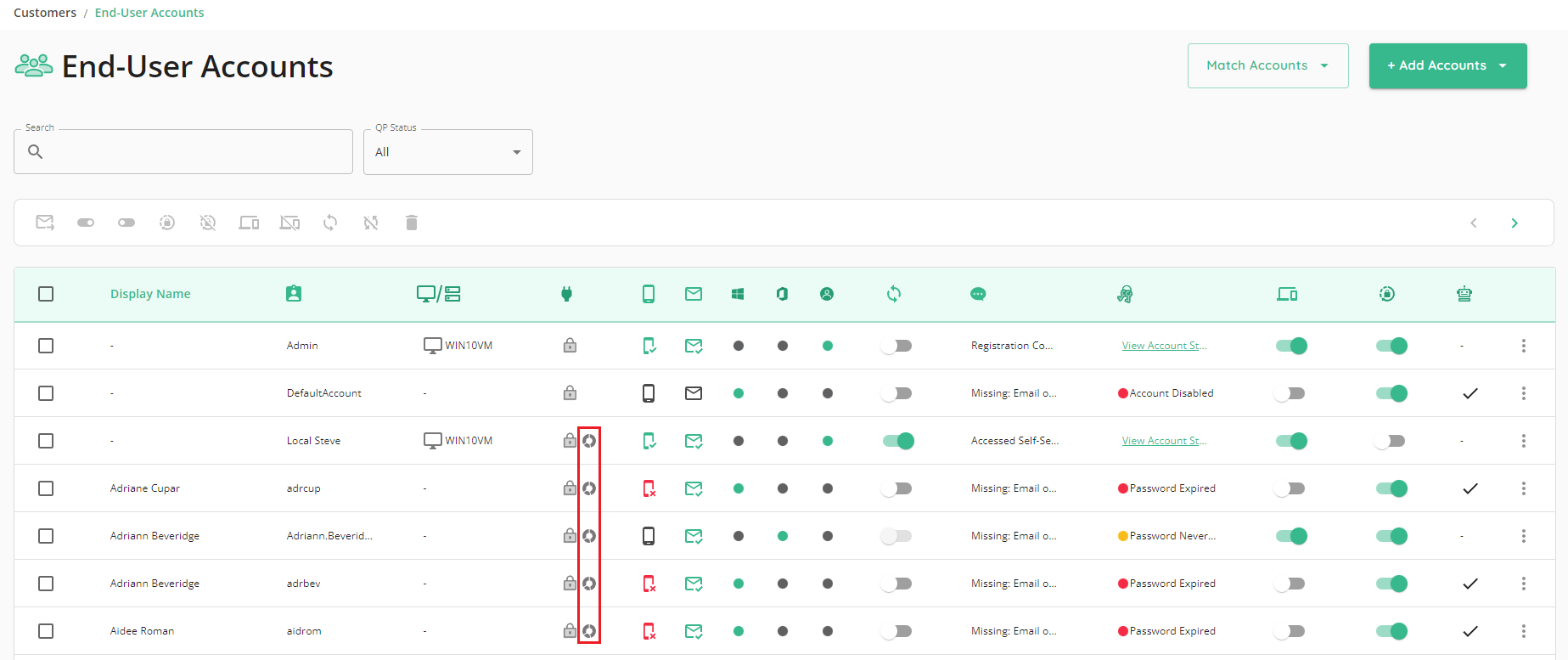Open more options menu for Admin row
The image size is (1568, 660).
pyautogui.click(x=1524, y=346)
